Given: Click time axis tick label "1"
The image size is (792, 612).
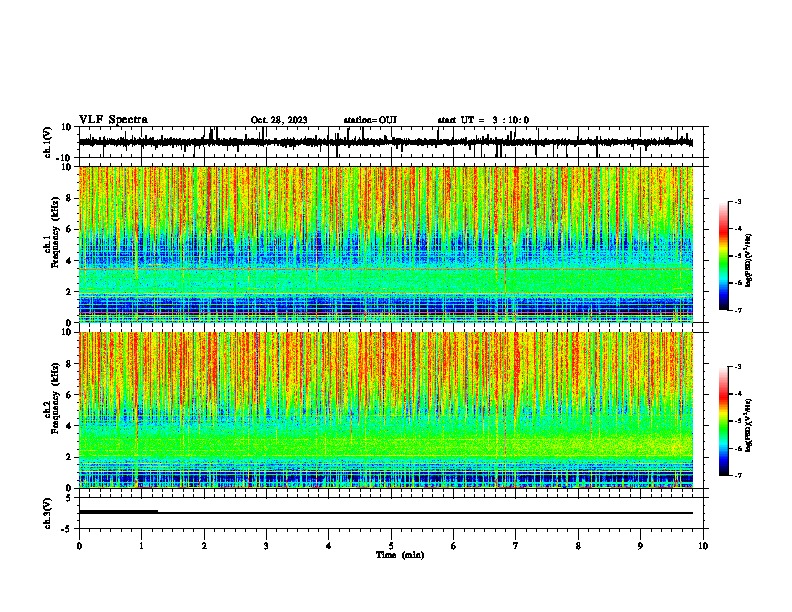Looking at the screenshot, I should [x=141, y=546].
